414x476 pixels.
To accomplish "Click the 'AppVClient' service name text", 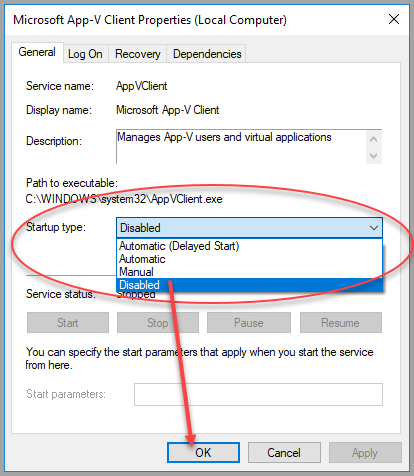I will [x=141, y=86].
